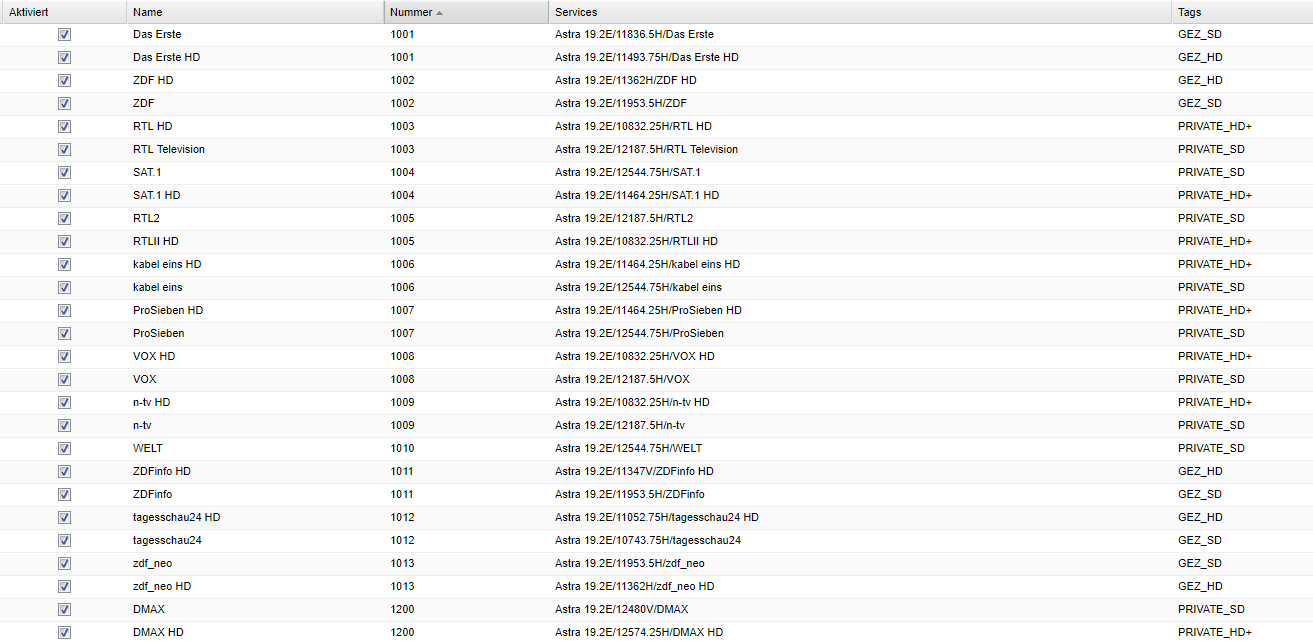Viewport: 1313px width, 641px height.
Task: Click the Nummer column header
Action: tap(466, 12)
